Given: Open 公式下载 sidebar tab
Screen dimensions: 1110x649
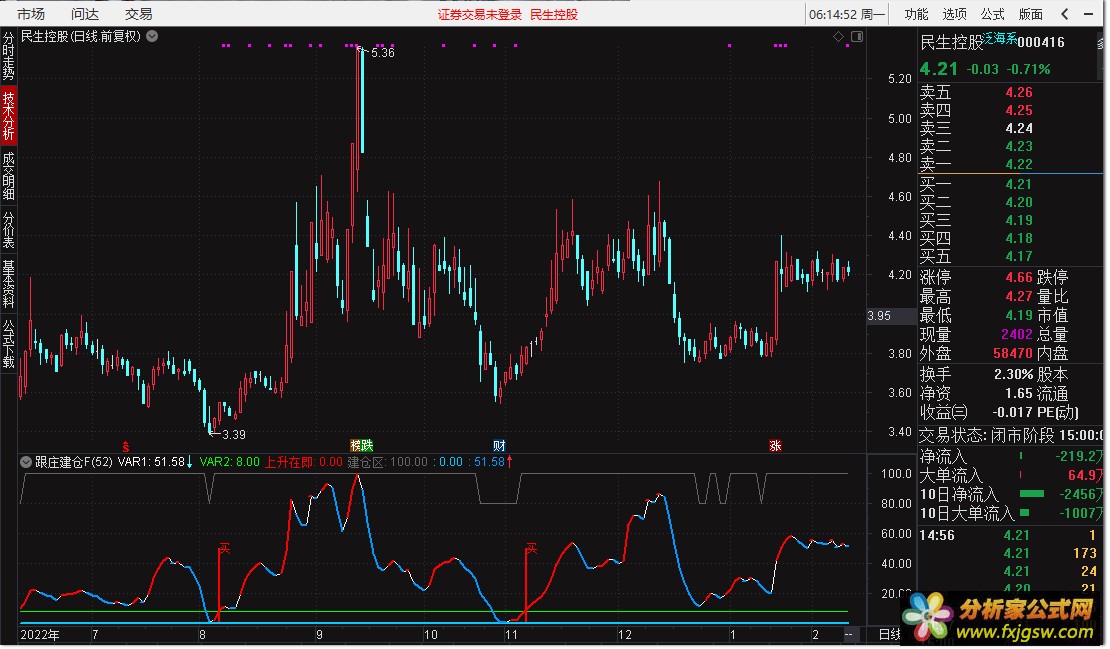Looking at the screenshot, I should click(x=8, y=344).
